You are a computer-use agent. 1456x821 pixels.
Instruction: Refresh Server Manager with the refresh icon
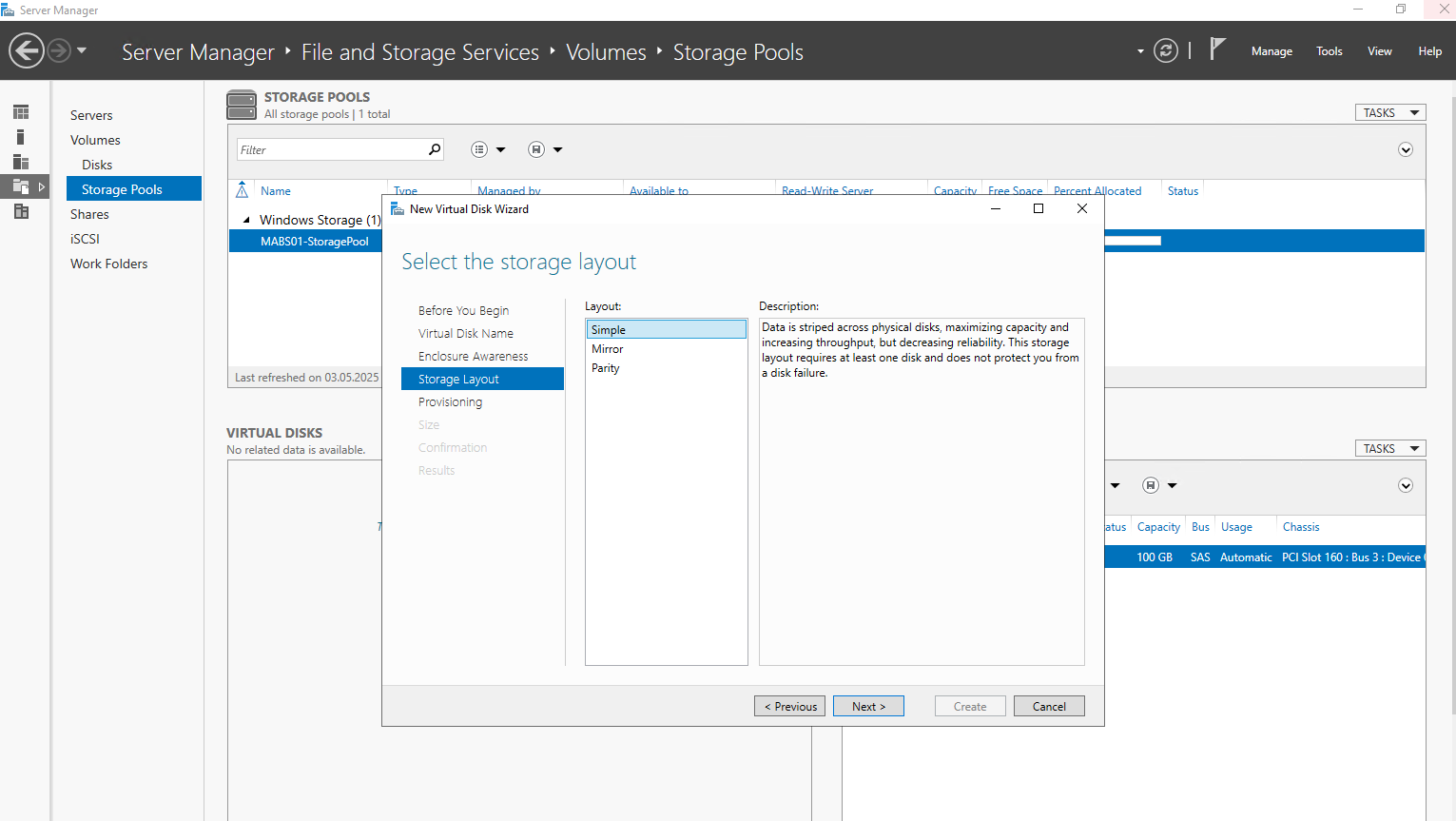pos(1166,50)
